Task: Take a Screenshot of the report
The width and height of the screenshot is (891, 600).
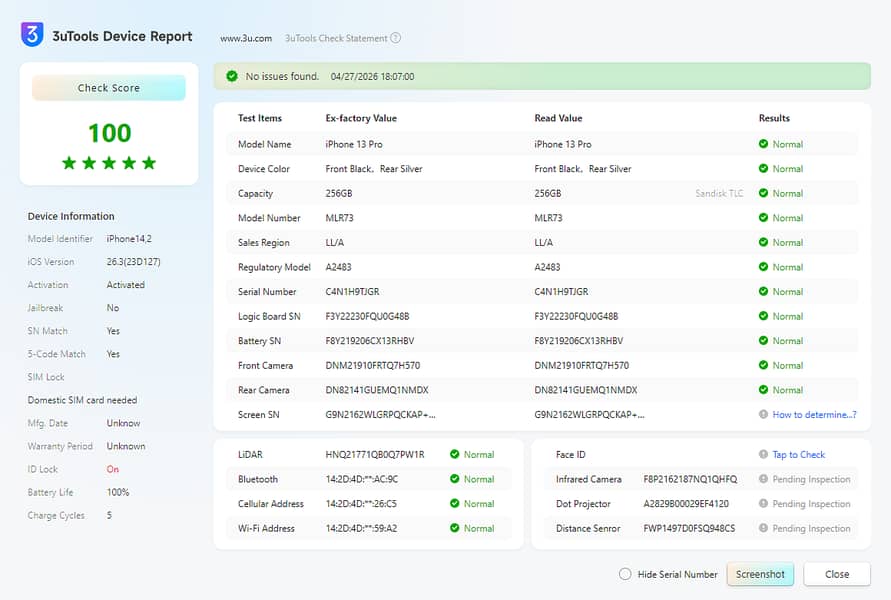Action: (760, 574)
